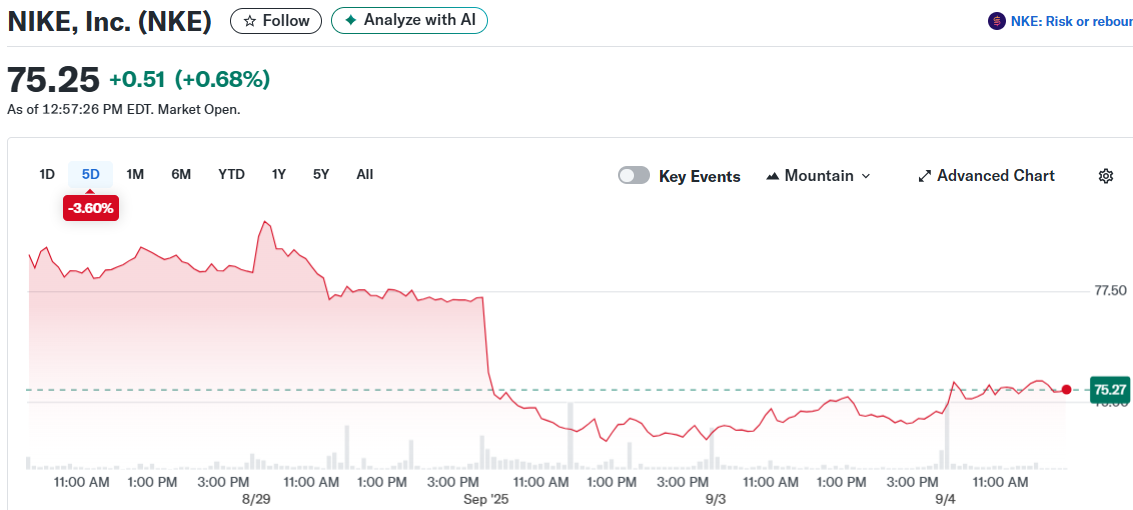
Task: Toggle the Key Events switch
Action: pos(634,176)
